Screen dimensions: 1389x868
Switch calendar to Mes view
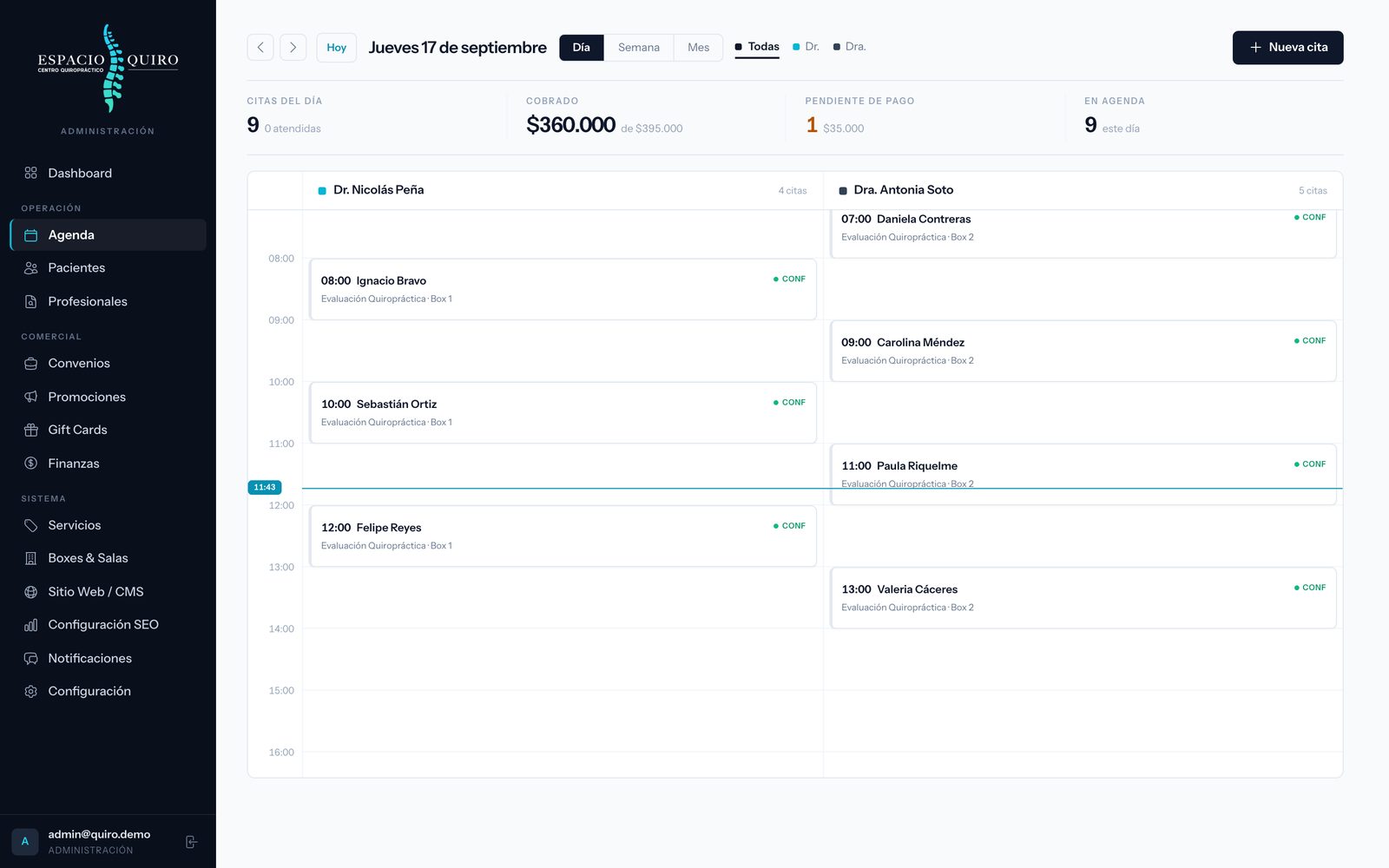pos(699,47)
